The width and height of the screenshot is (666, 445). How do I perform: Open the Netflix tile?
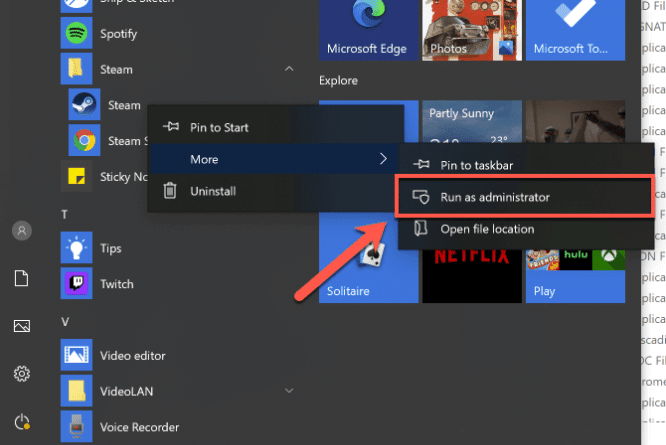point(472,276)
